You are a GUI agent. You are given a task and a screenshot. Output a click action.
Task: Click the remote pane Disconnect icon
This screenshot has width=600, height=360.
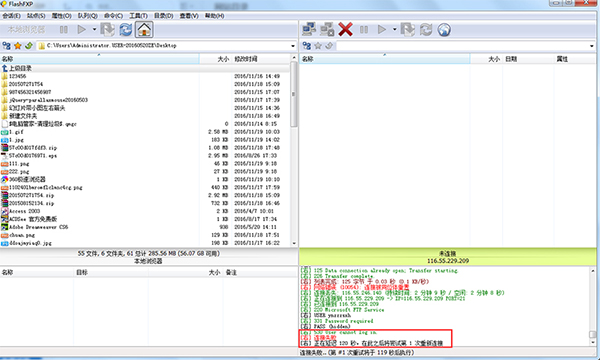coord(327,29)
